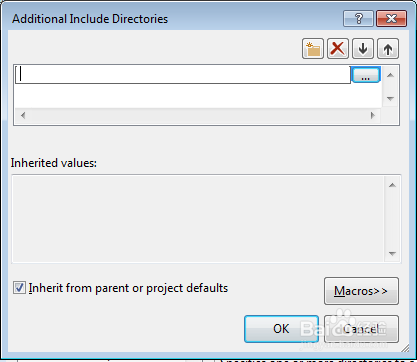417x362 pixels.
Task: Click the horizontal scroll right arrow
Action: pyautogui.click(x=373, y=115)
